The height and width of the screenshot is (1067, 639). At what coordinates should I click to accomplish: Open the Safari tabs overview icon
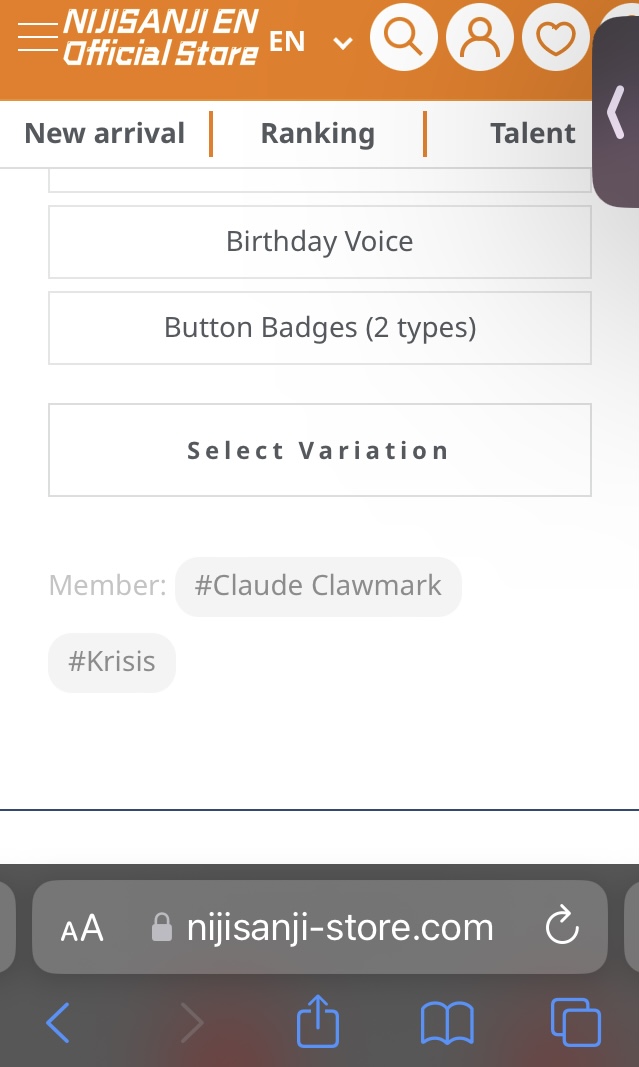576,1023
